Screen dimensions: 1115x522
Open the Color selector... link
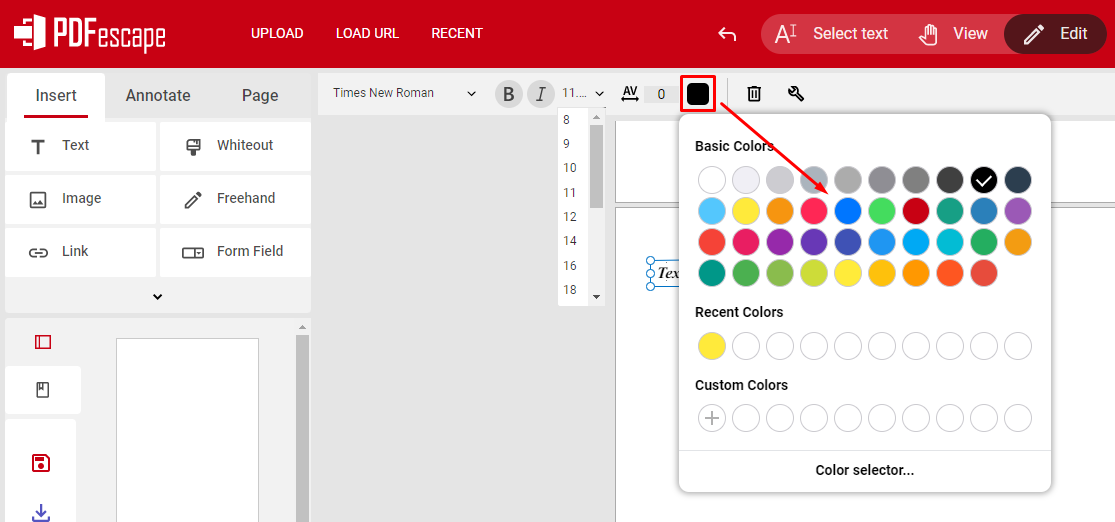(x=865, y=470)
